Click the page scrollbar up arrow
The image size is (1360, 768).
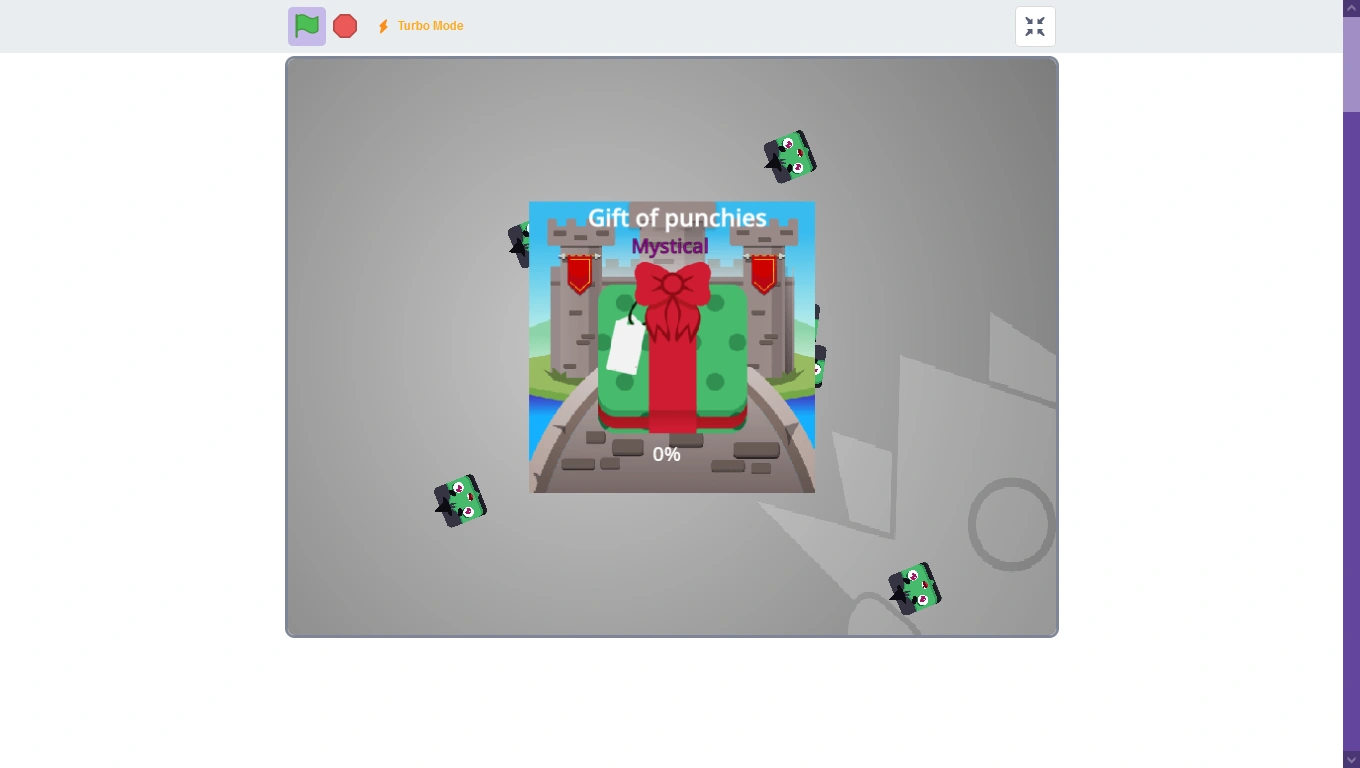tap(1351, 8)
